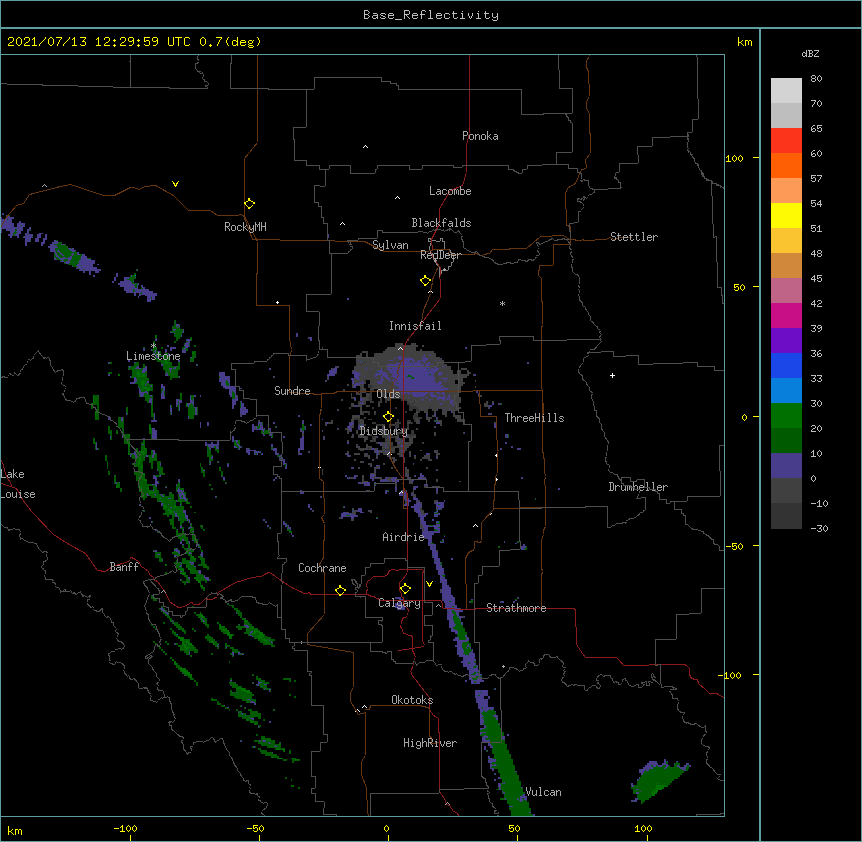Click the Okotoks town label

click(412, 700)
